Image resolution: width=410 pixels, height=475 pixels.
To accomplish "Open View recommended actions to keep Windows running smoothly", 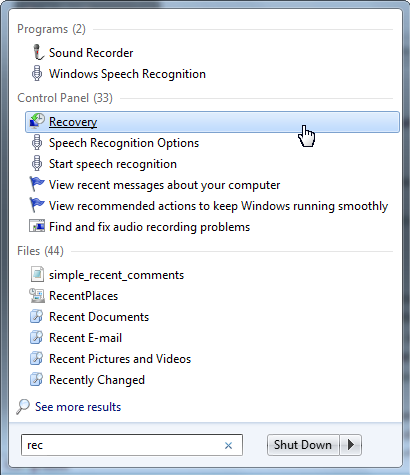I will point(218,206).
